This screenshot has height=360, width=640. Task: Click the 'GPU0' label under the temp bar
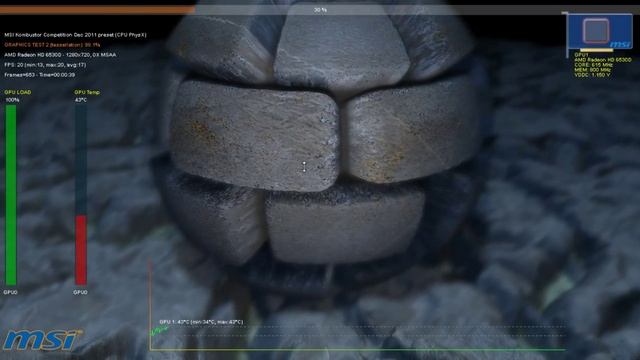pos(80,292)
